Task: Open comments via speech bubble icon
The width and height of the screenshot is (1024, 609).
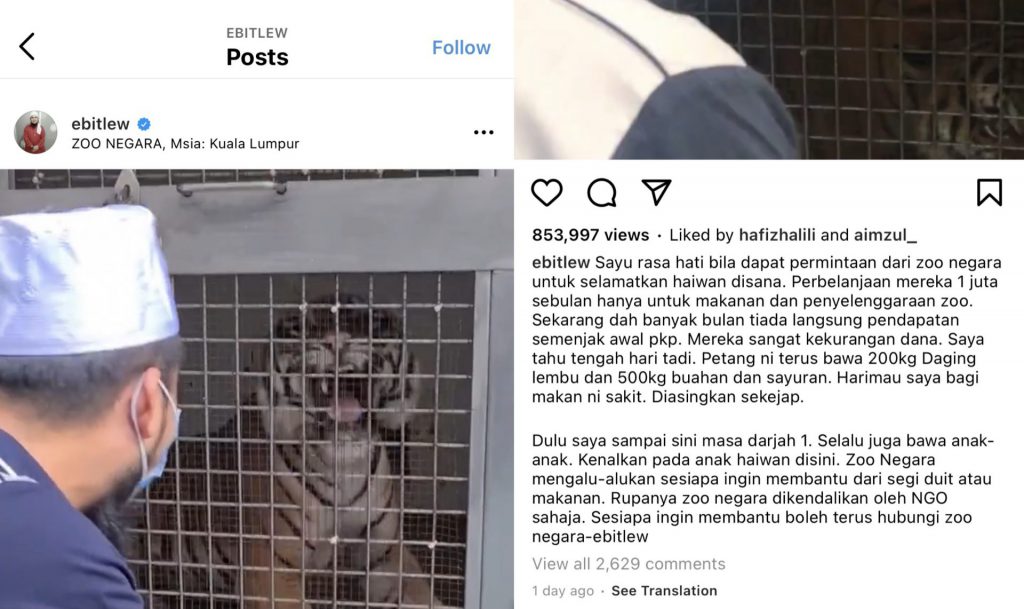Action: click(601, 193)
